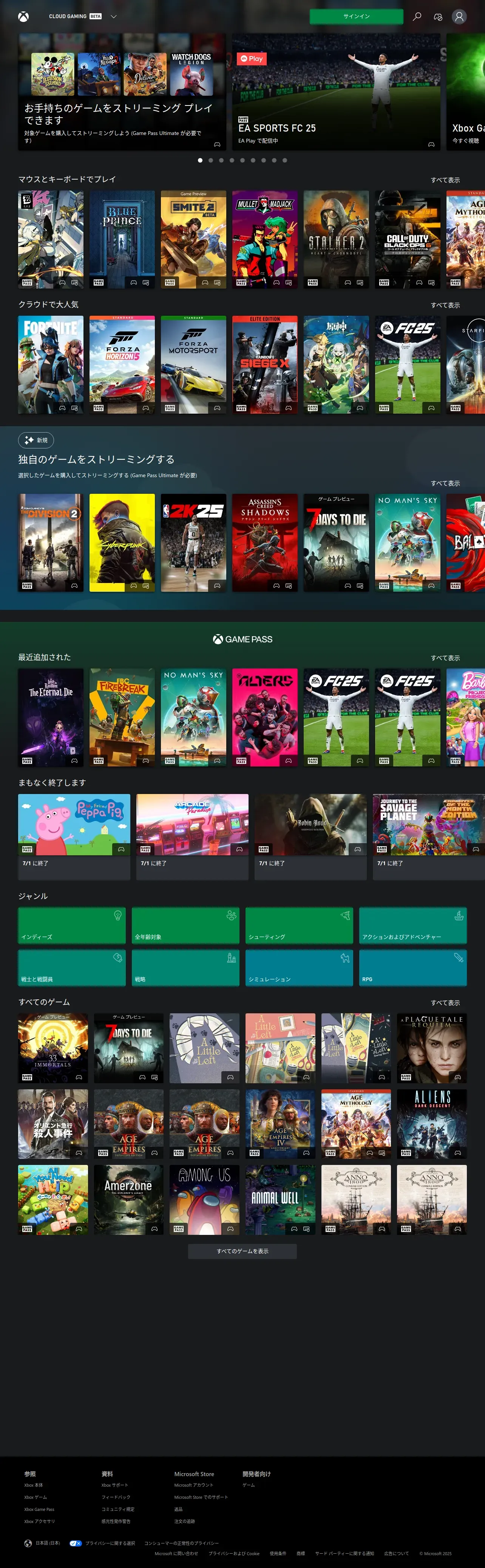485x1568 pixels.
Task: Click controller icon on Cyberpunk tile
Action: (134, 586)
